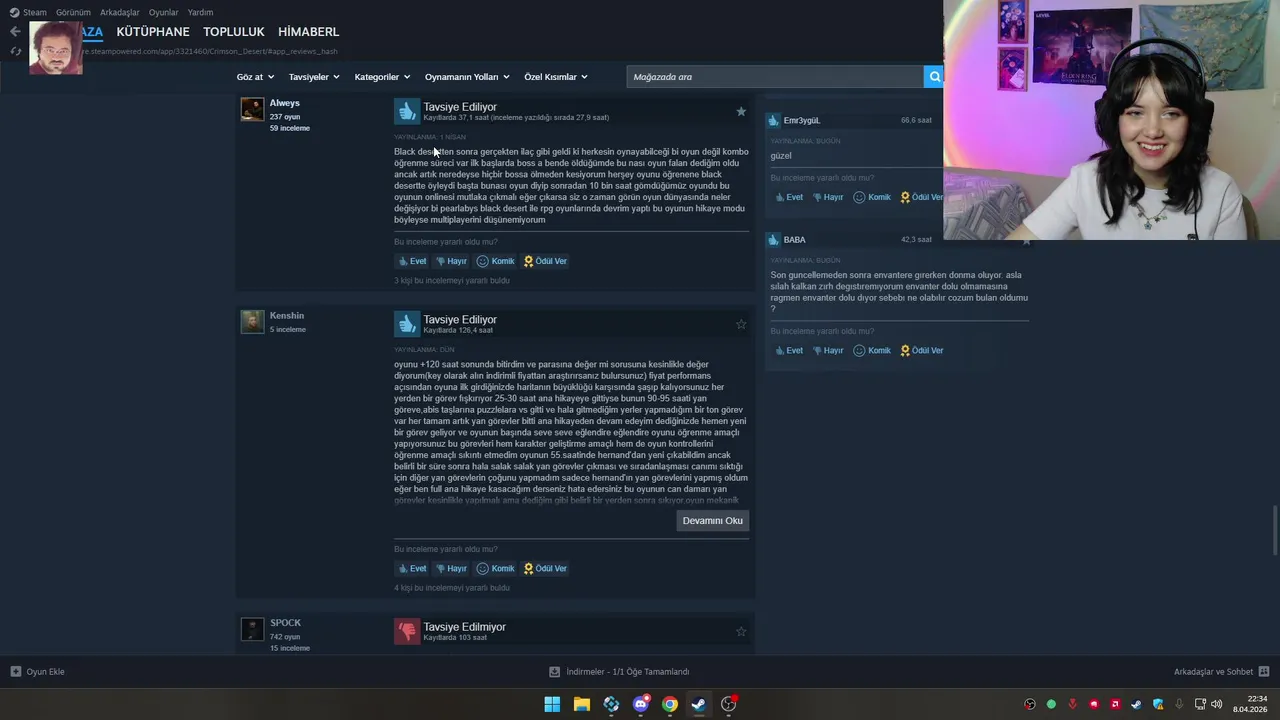Switch to Steam in the taskbar
The height and width of the screenshot is (720, 1280).
click(699, 704)
